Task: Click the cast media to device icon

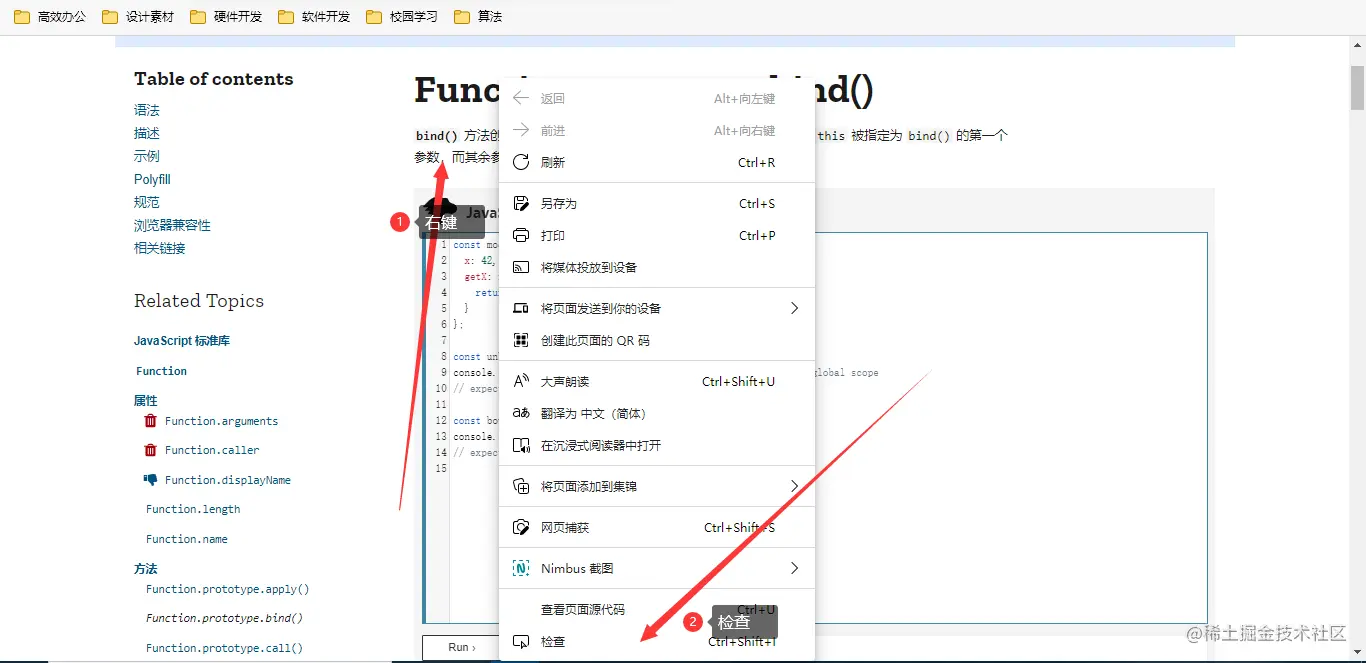Action: coord(520,267)
